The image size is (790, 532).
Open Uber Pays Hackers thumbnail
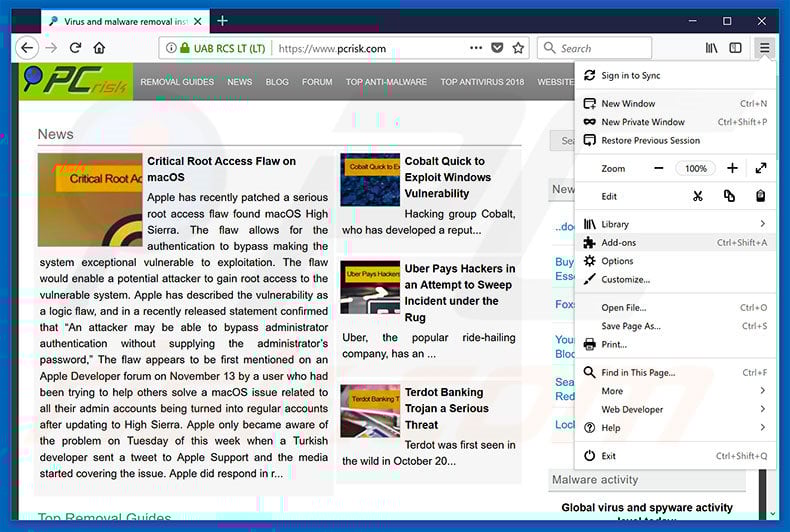coord(370,287)
